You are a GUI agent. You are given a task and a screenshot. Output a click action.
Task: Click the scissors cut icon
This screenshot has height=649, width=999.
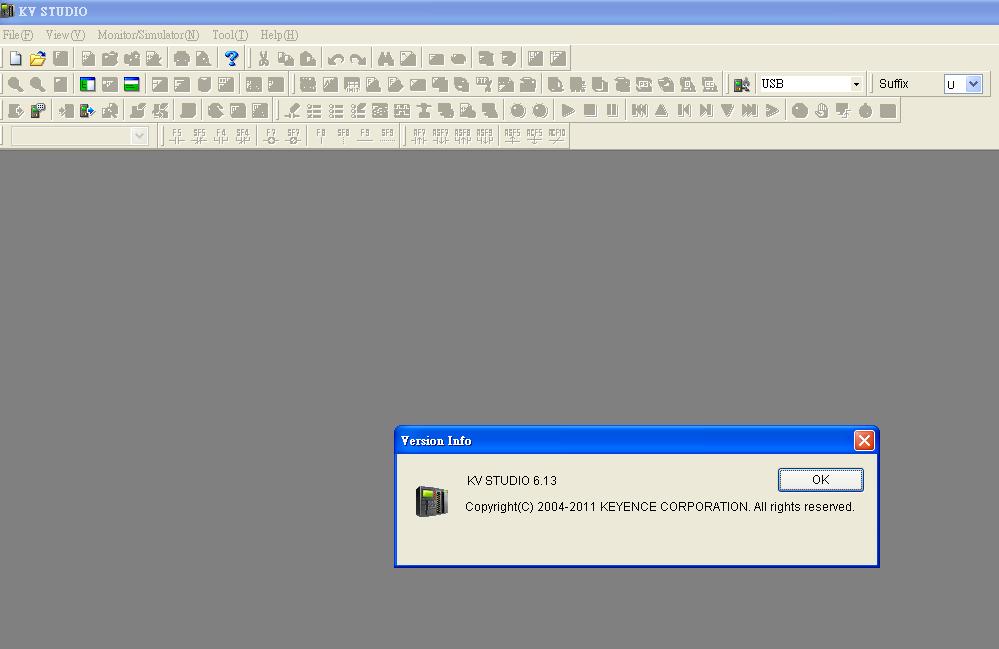tap(264, 59)
